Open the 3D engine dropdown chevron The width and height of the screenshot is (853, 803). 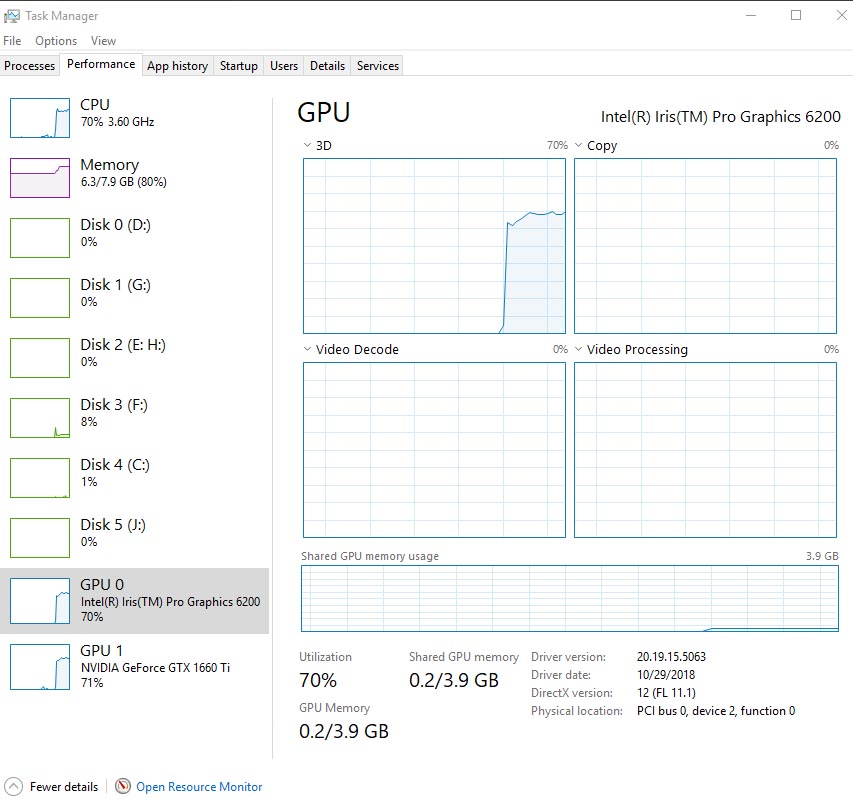point(307,146)
